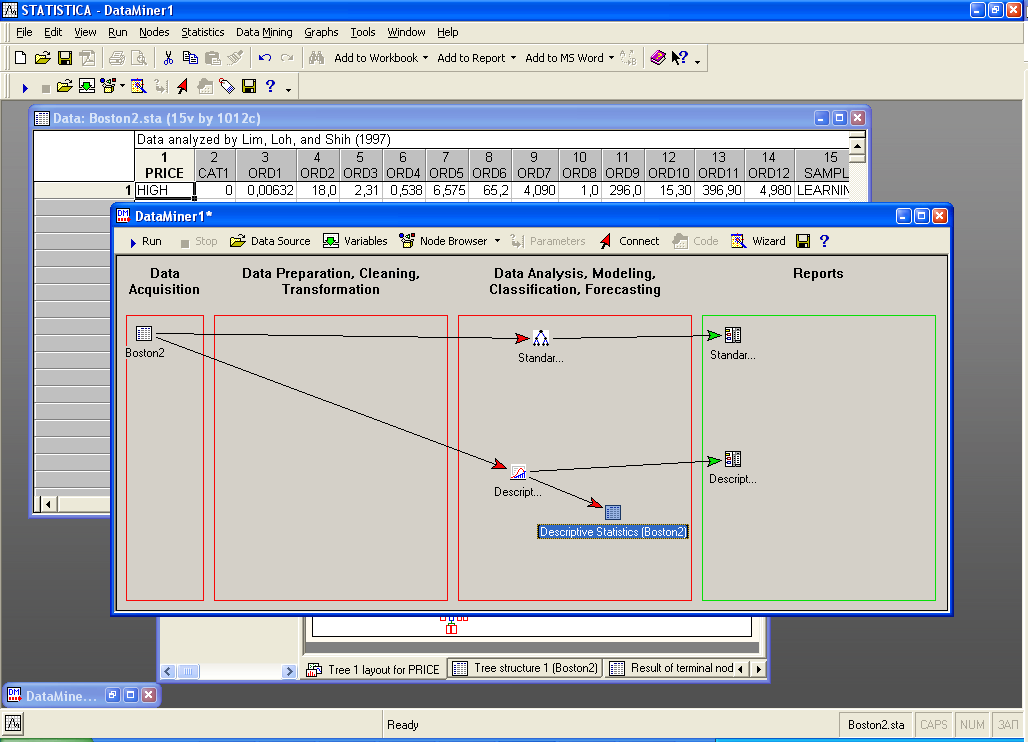Click the Descriptive statistics report node in Reports
Screen dimensions: 1028x742
[733, 459]
